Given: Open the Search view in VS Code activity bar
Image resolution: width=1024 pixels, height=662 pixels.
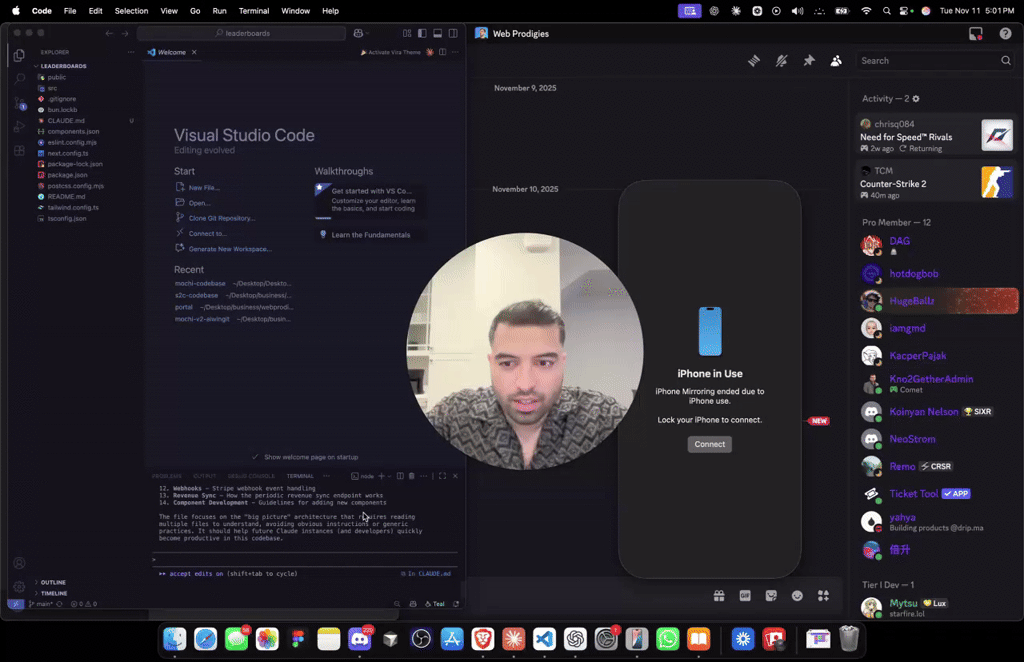Looking at the screenshot, I should [19, 79].
